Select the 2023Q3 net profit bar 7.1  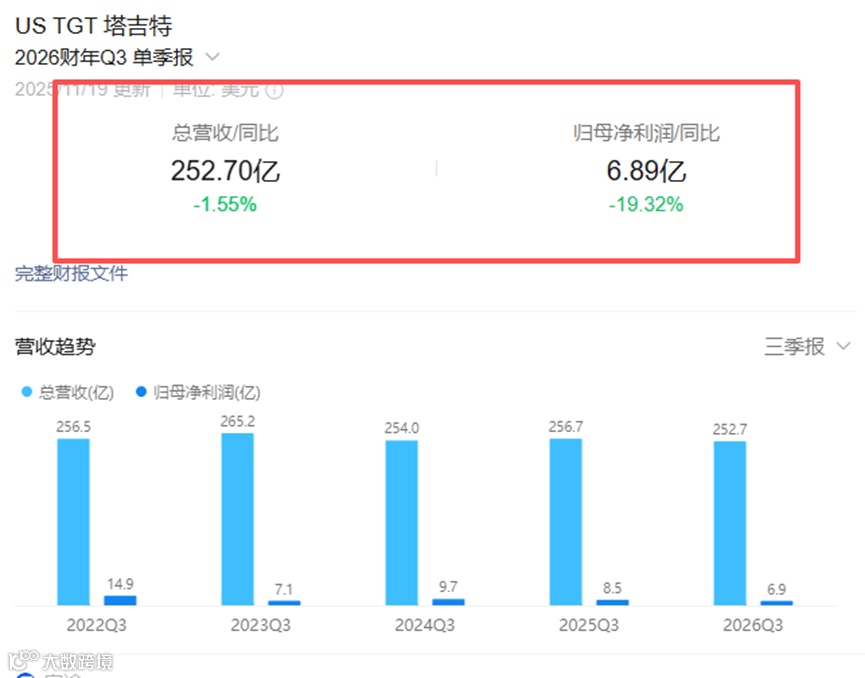click(284, 603)
